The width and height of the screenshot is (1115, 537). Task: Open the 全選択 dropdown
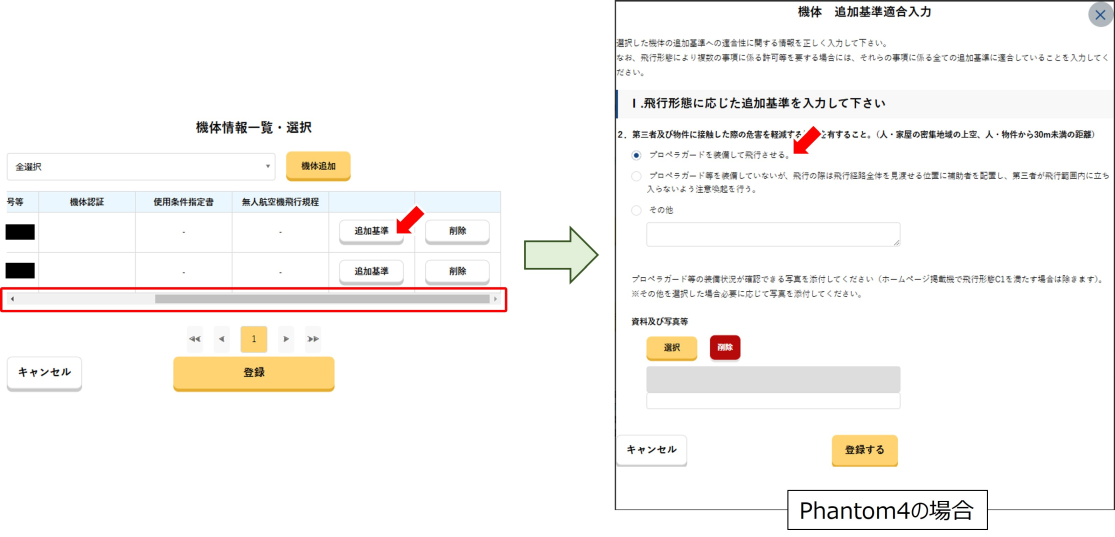coord(141,166)
